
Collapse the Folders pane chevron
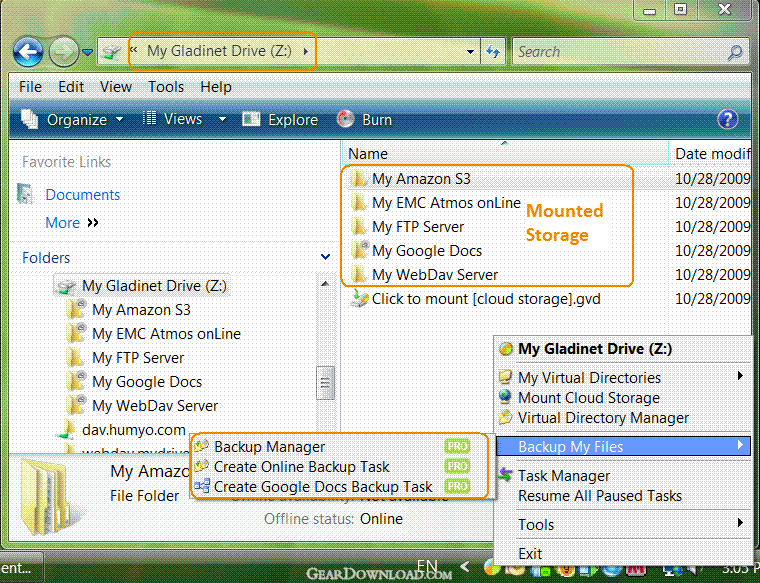pyautogui.click(x=325, y=257)
